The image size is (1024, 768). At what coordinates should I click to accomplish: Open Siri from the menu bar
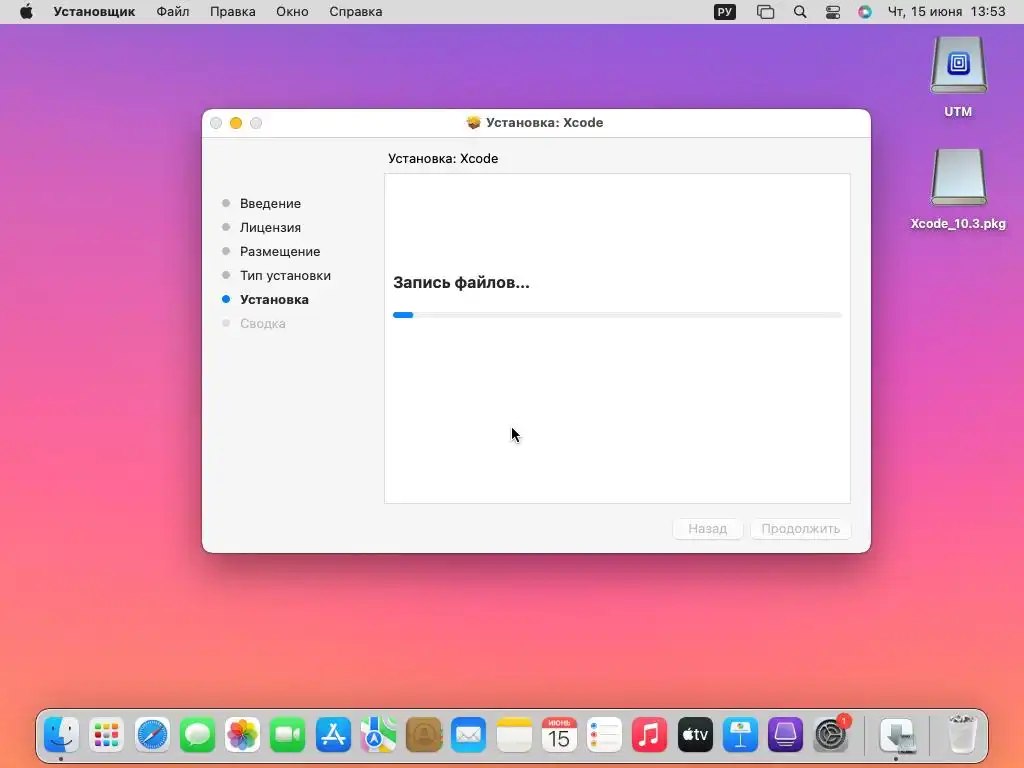click(865, 12)
